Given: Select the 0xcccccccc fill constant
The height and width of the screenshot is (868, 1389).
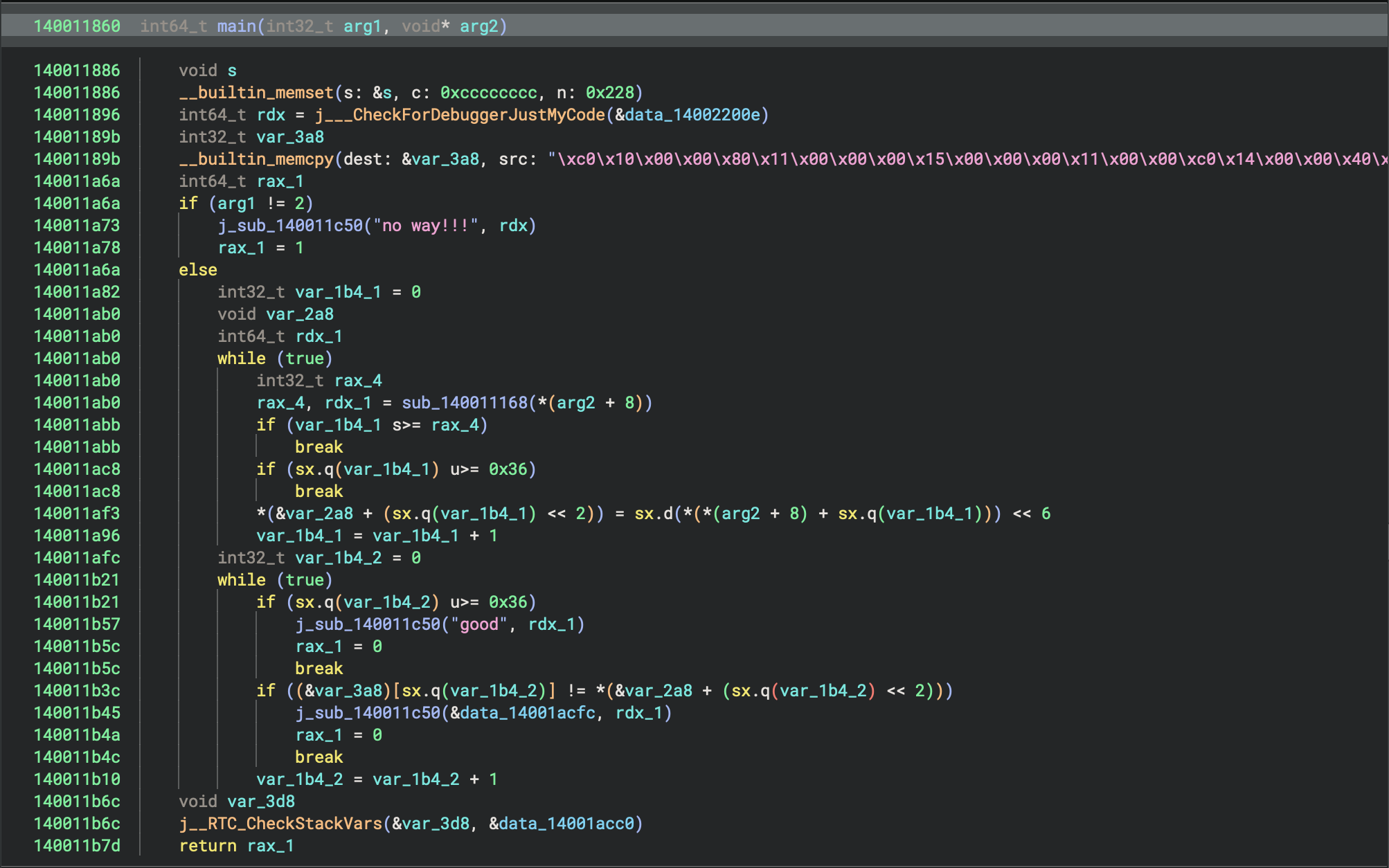Looking at the screenshot, I should (489, 93).
